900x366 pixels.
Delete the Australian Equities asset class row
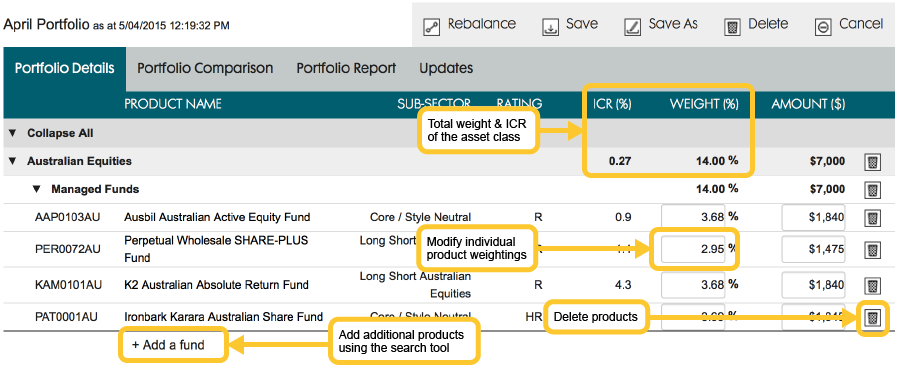click(x=872, y=162)
